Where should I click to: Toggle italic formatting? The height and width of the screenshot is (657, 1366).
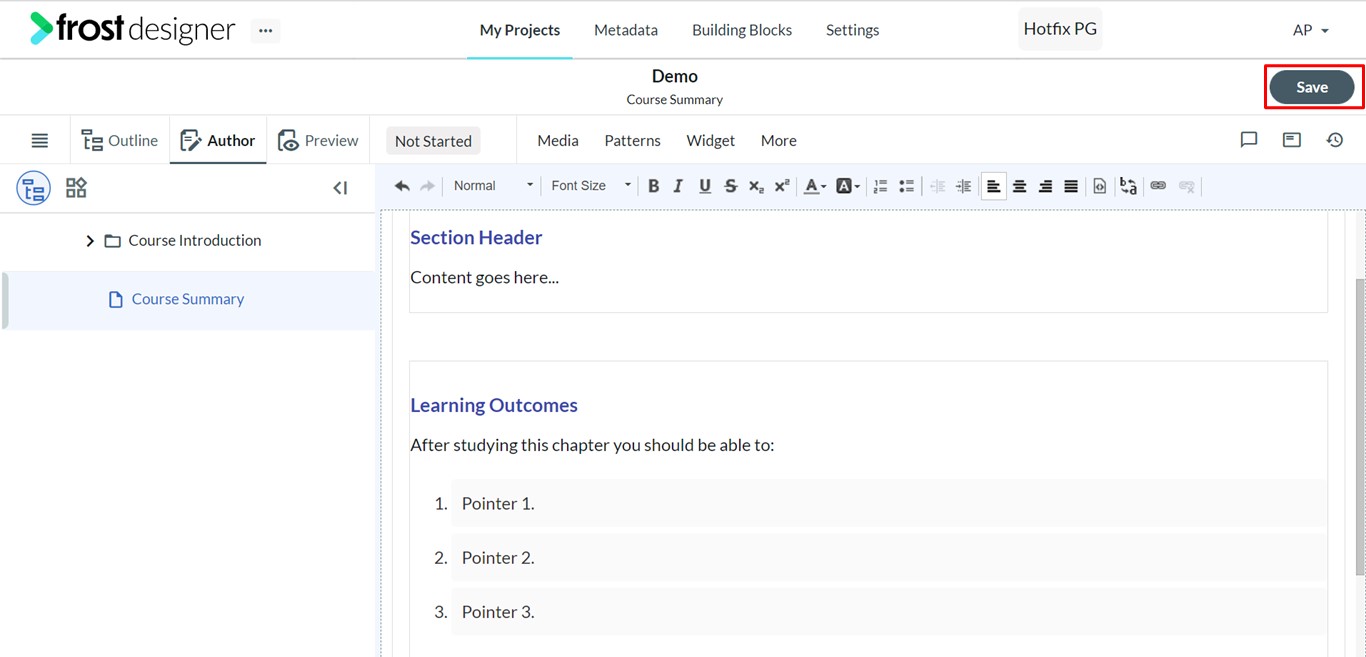pos(678,186)
